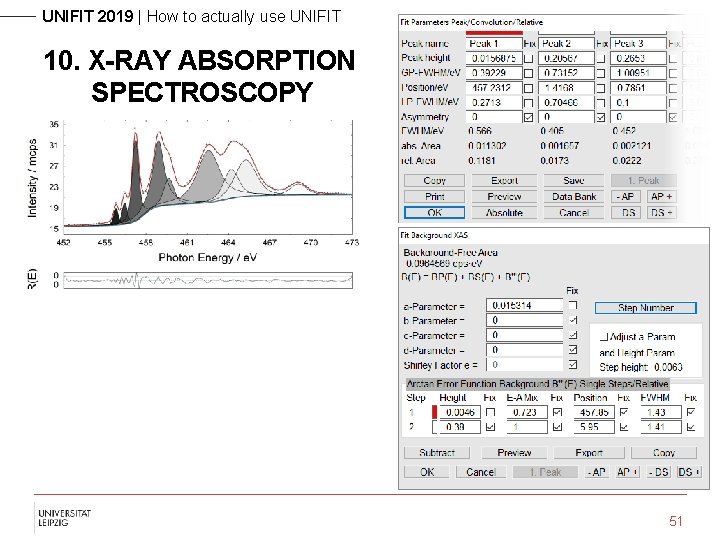Click Copy in Fit Background XAS dialog
This screenshot has width=720, height=540.
click(664, 453)
